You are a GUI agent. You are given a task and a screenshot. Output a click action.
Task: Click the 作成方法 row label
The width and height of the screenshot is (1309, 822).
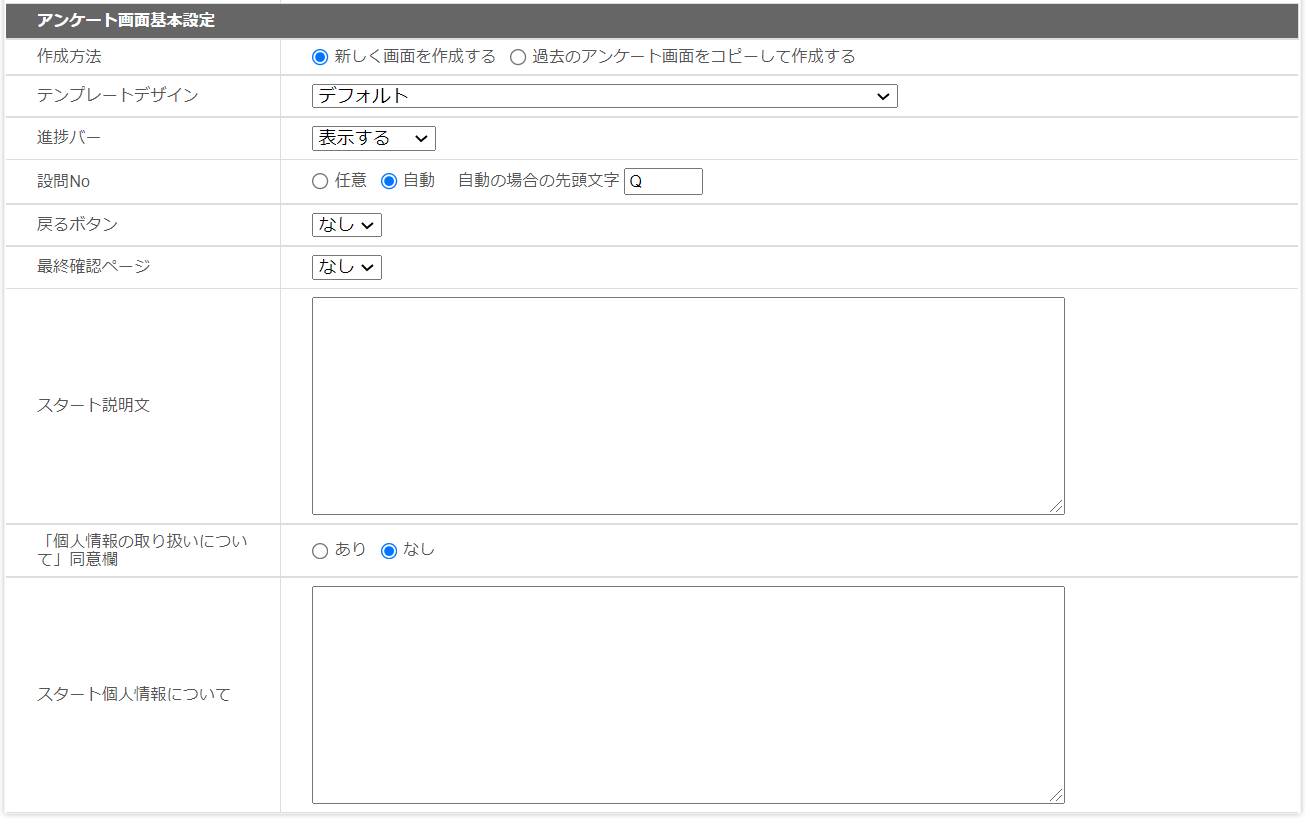tap(69, 57)
